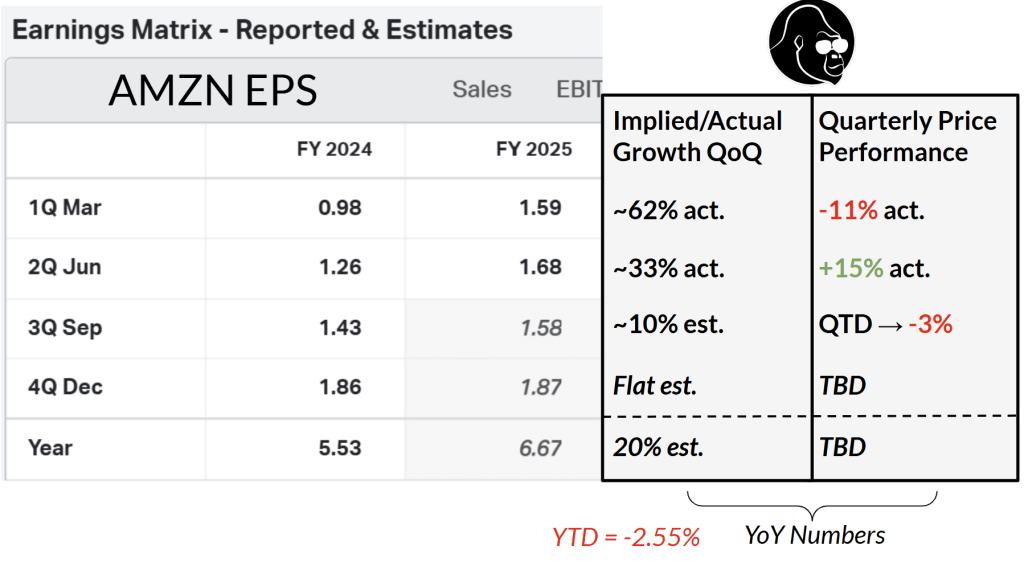Click the AMZN EPS title
1024x566 pixels.
(212, 91)
